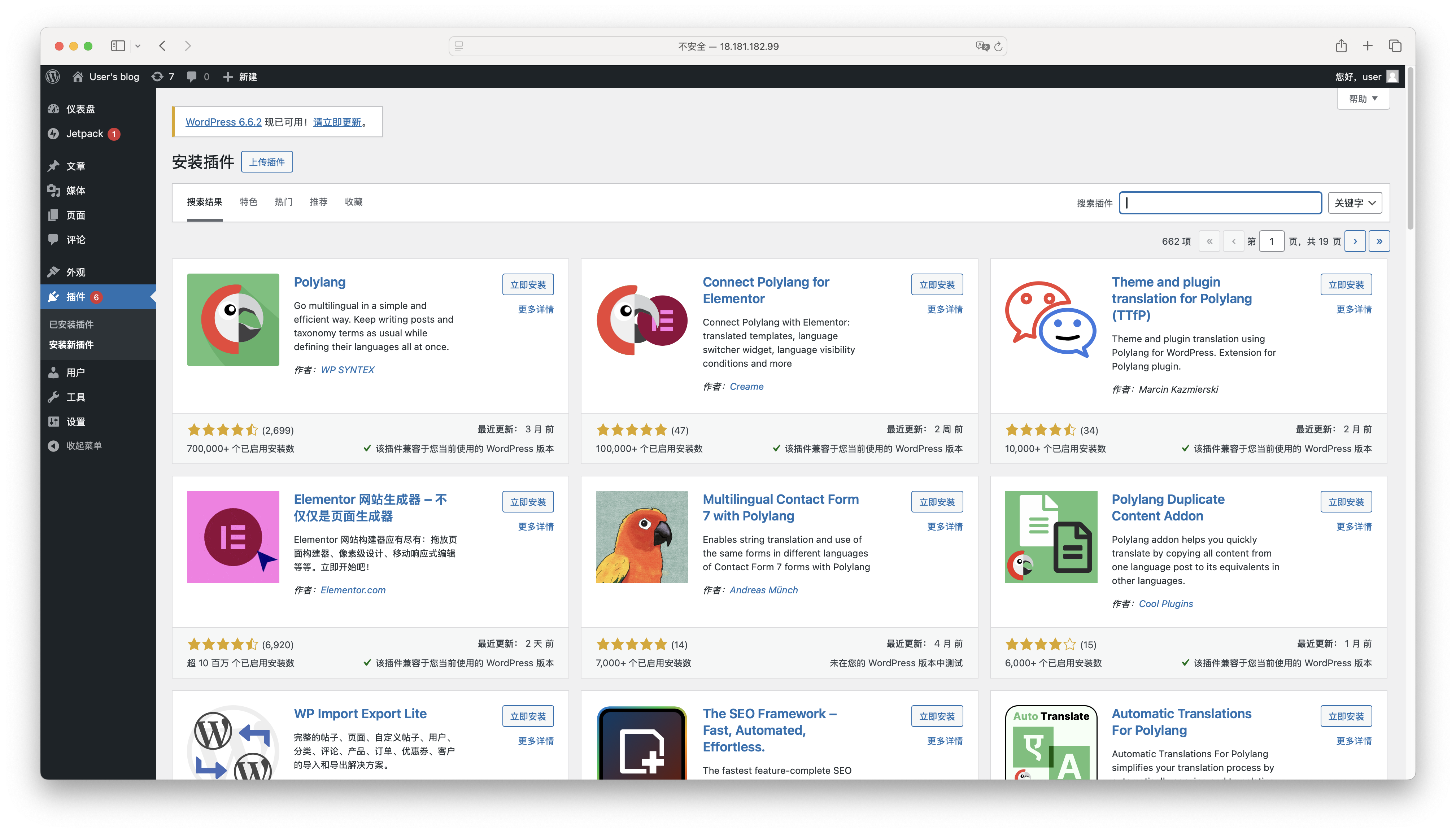Expand the Safari sidebar options chevron
This screenshot has height=833, width=1456.
pos(138,46)
